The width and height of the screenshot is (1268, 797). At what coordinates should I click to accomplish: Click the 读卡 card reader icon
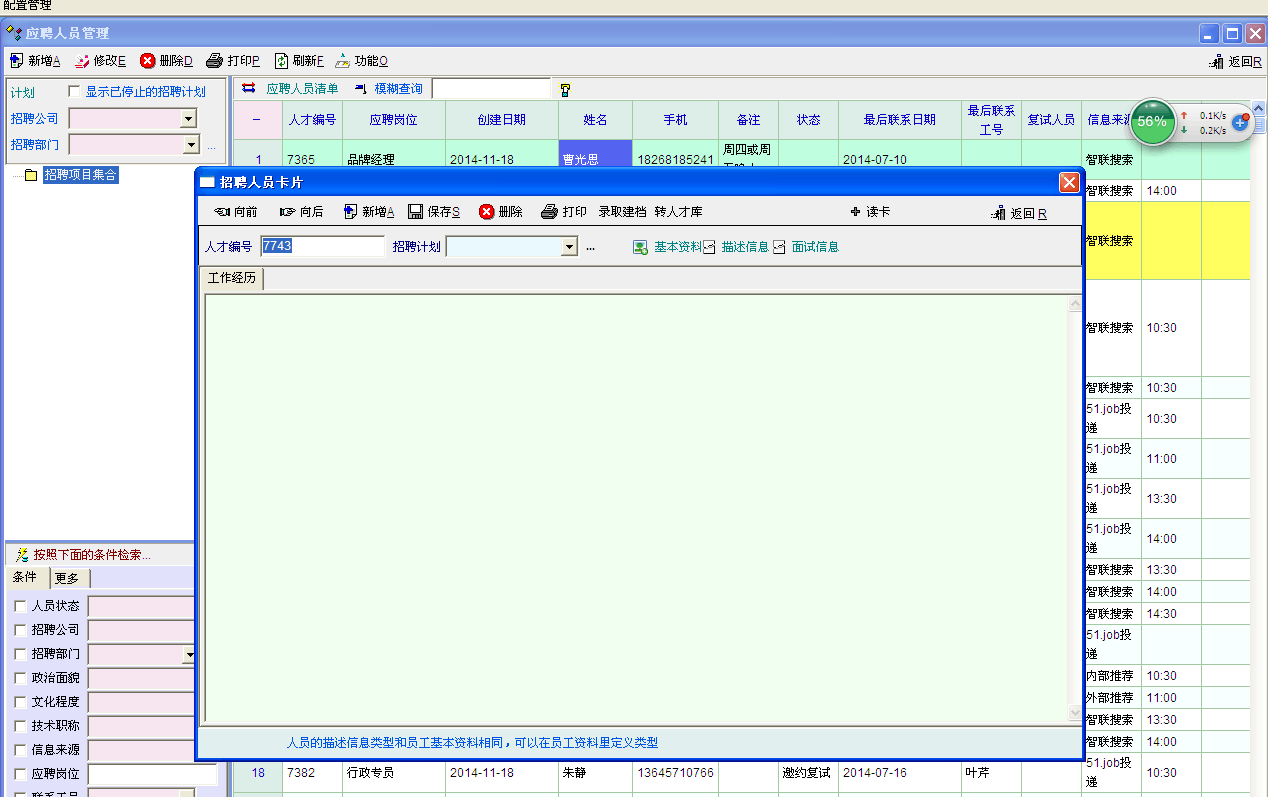click(x=855, y=212)
